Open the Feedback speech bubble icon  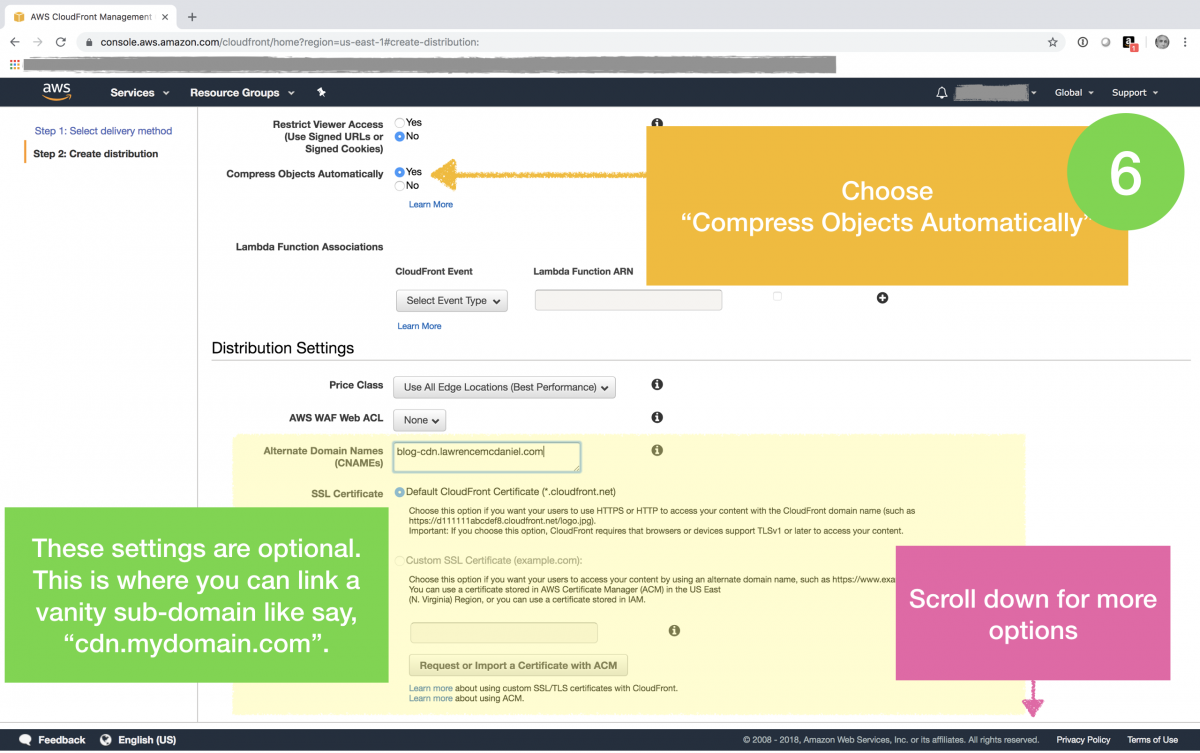(24, 739)
